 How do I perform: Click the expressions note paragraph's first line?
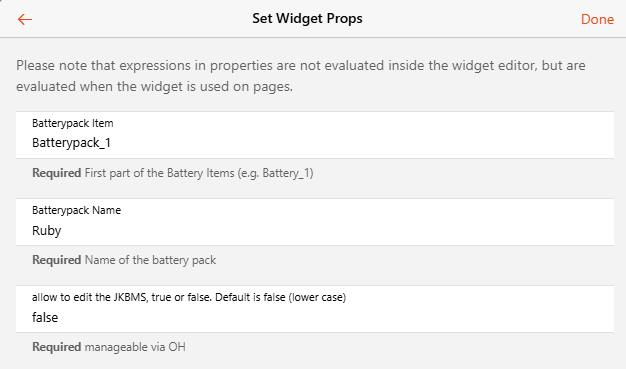[x=301, y=65]
